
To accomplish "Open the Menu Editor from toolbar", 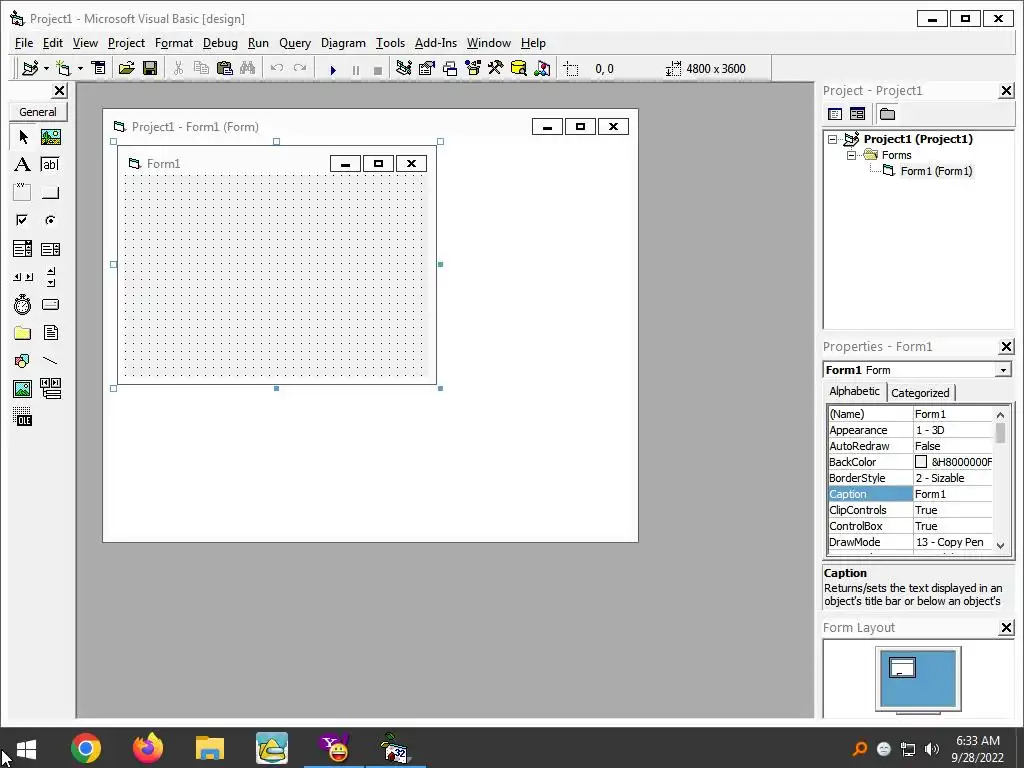I will (x=99, y=68).
